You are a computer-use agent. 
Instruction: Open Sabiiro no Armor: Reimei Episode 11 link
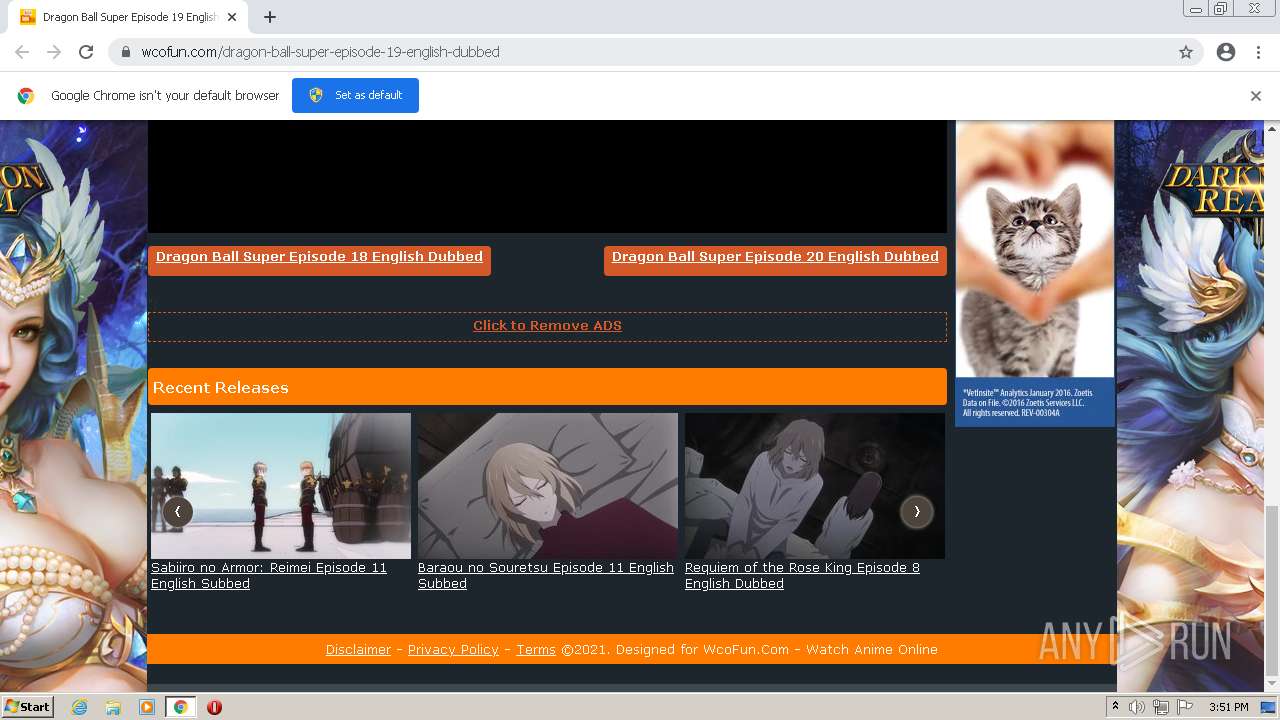(x=269, y=576)
